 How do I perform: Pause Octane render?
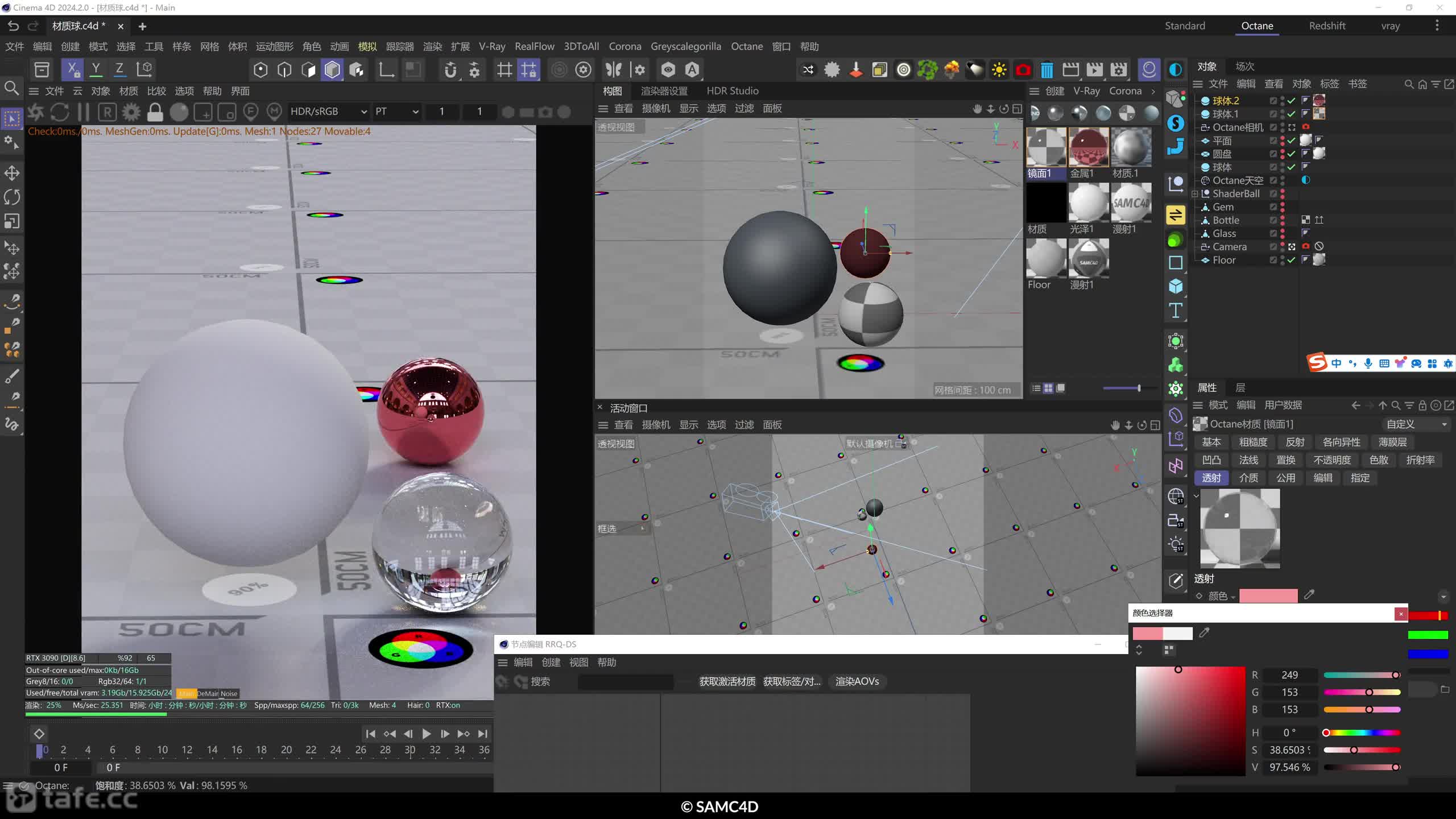(x=84, y=112)
